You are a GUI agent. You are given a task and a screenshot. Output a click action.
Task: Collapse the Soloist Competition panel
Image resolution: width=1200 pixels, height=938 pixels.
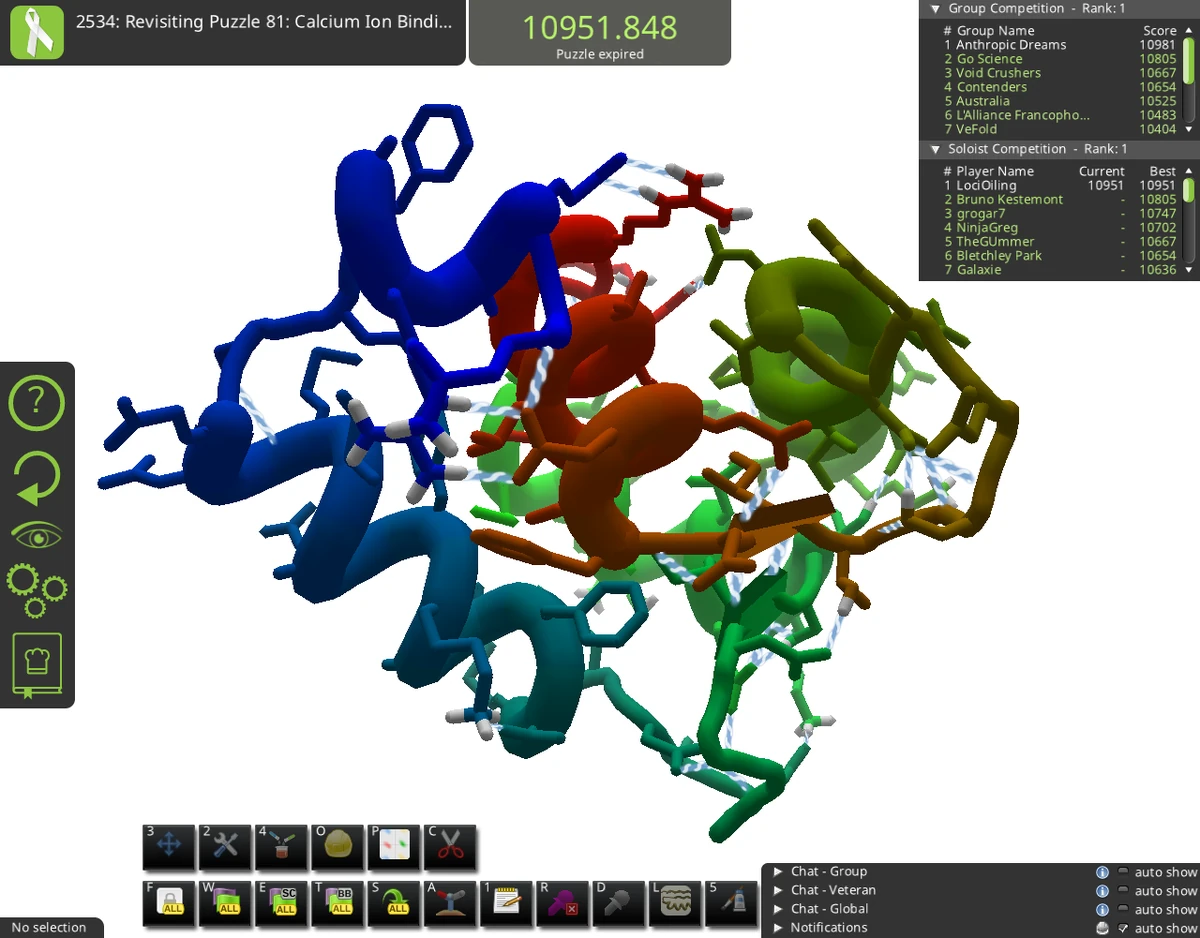(x=935, y=149)
